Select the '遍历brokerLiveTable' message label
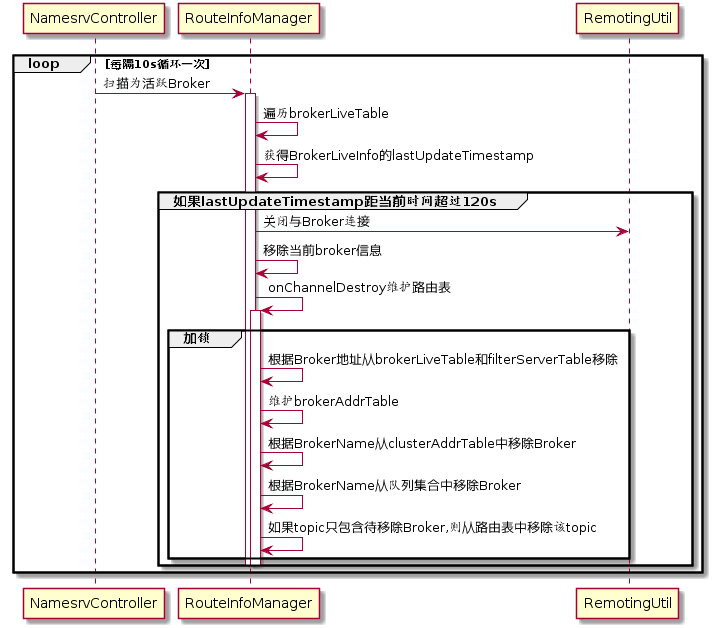The height and width of the screenshot is (628, 712). [326, 114]
